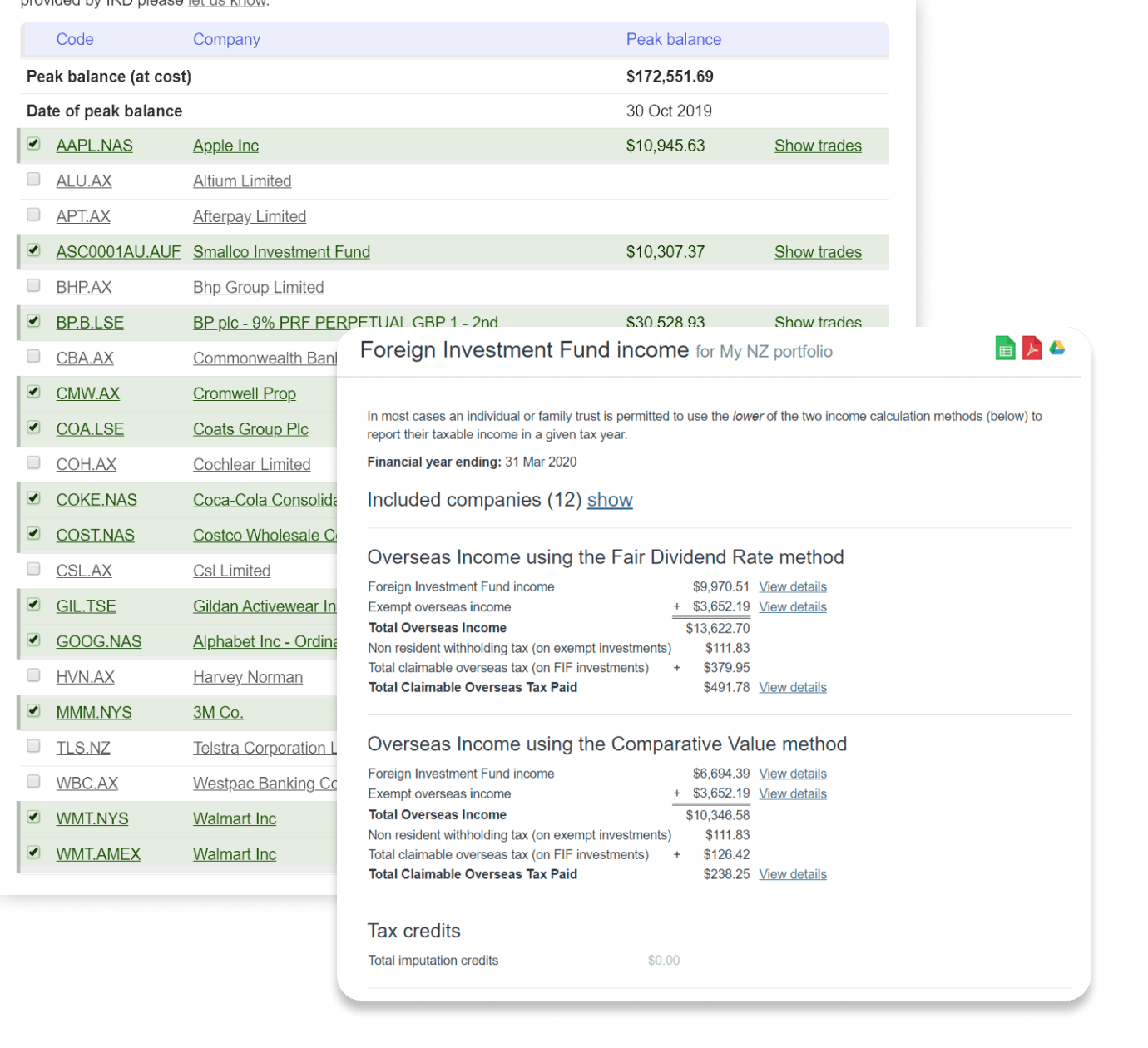The image size is (1148, 1048).
Task: Open the BHP.AX code link
Action: click(83, 287)
